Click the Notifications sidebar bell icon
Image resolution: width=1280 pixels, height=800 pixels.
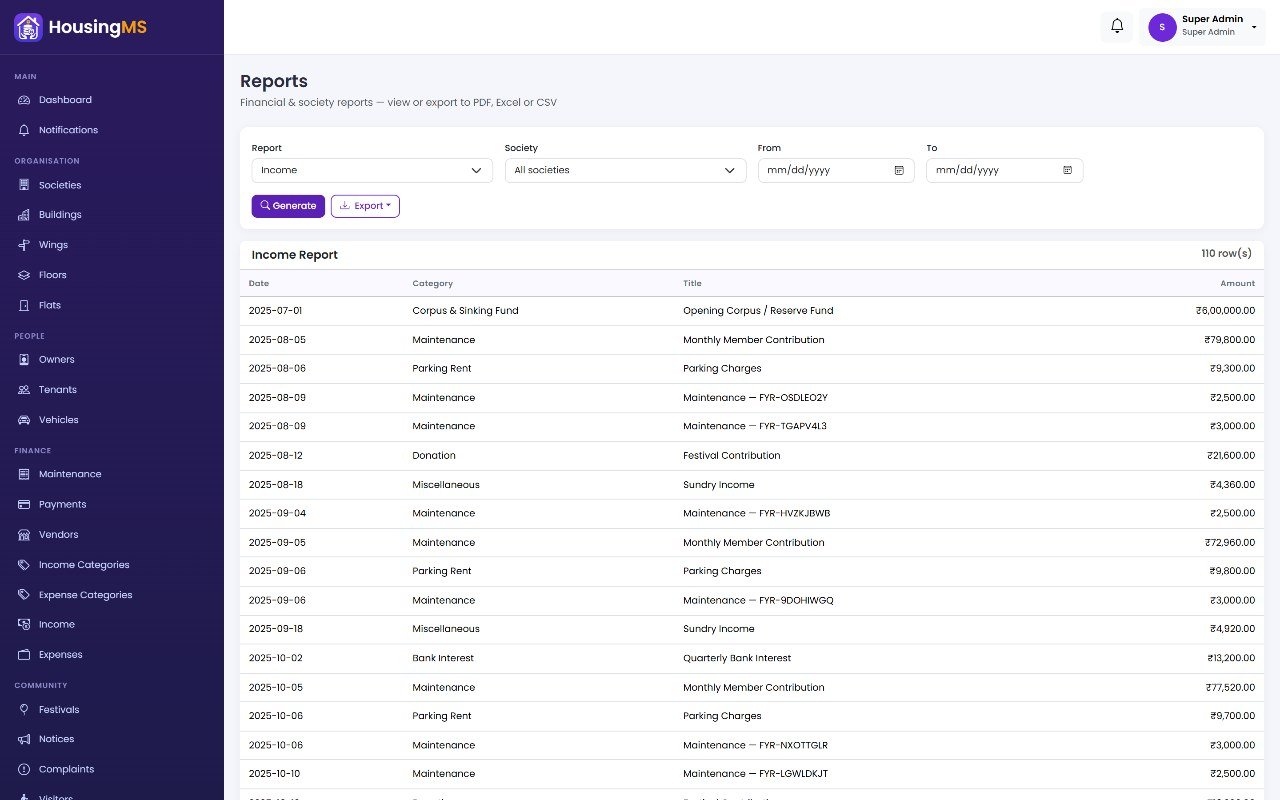[24, 130]
